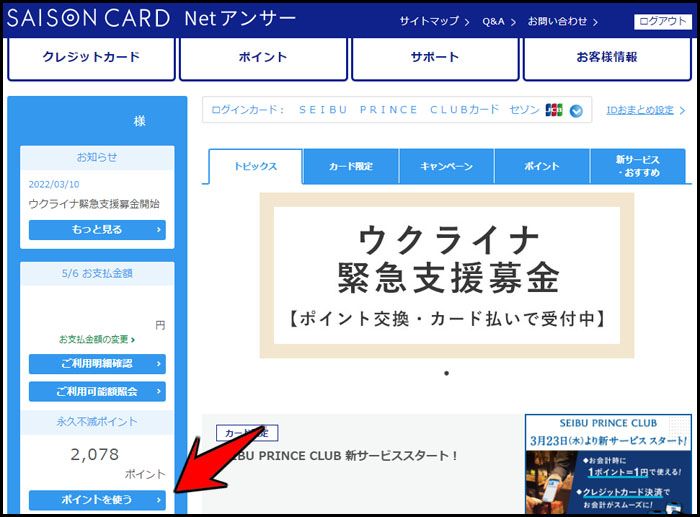Click the 5/6 お支払金額 heading

point(97,273)
